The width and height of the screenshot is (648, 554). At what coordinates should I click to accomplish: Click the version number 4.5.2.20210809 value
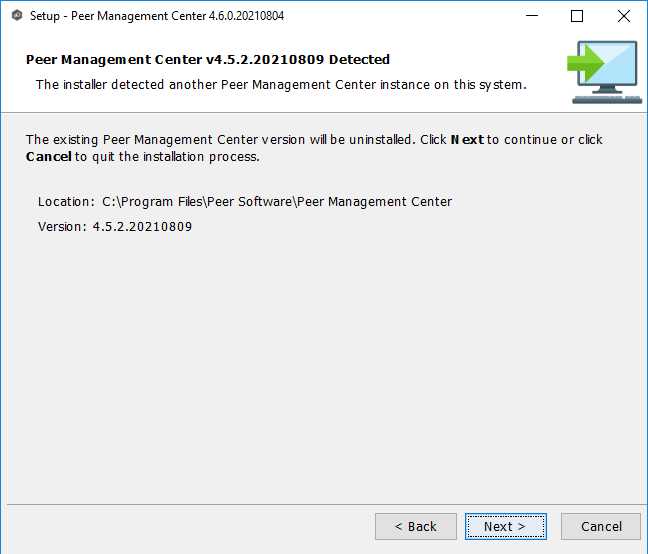[x=142, y=227]
